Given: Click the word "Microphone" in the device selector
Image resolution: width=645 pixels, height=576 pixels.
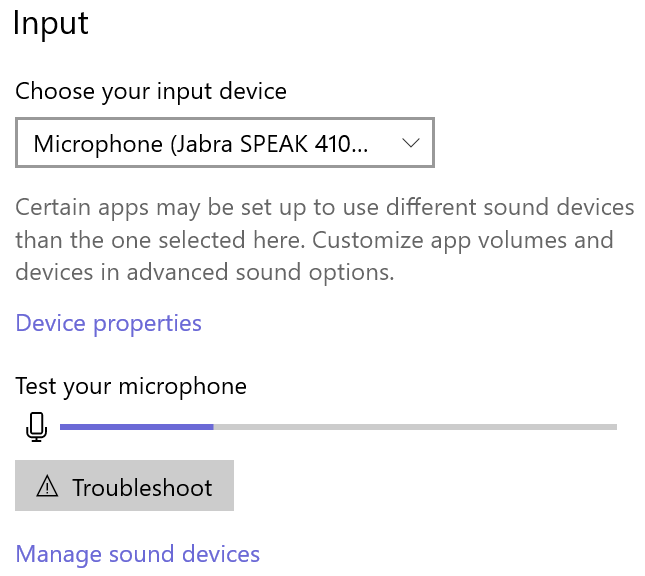Looking at the screenshot, I should [x=98, y=144].
